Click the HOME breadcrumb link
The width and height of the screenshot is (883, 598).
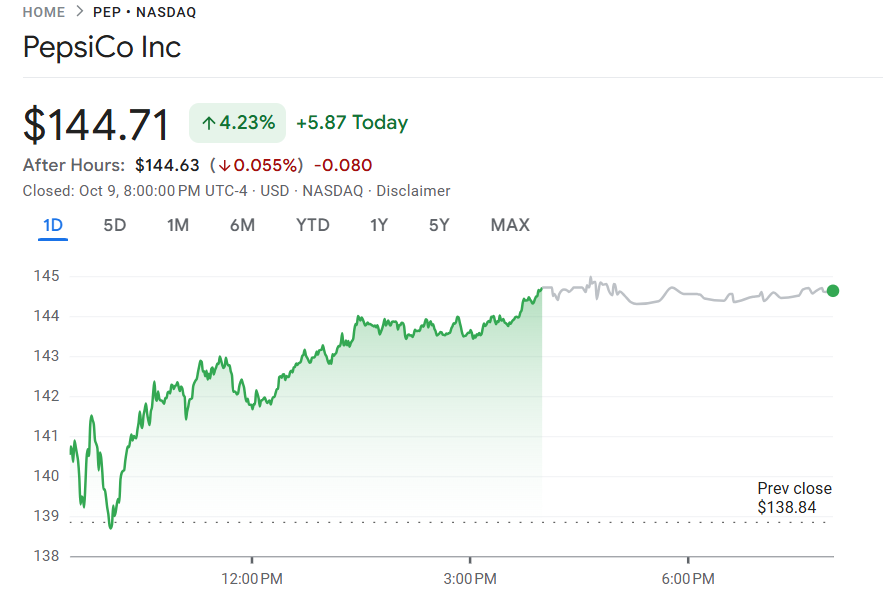click(43, 12)
